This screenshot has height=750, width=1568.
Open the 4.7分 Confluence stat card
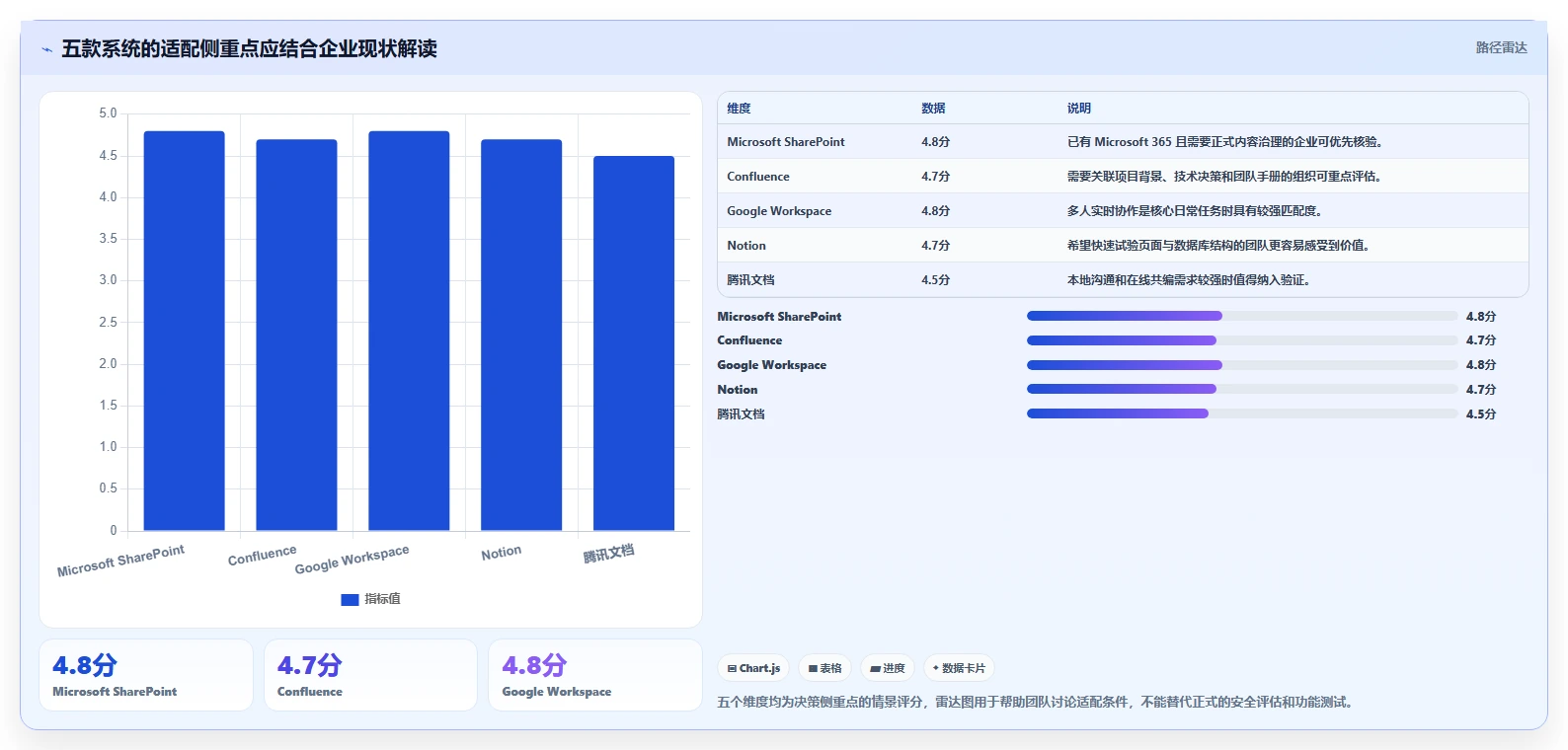coord(370,675)
